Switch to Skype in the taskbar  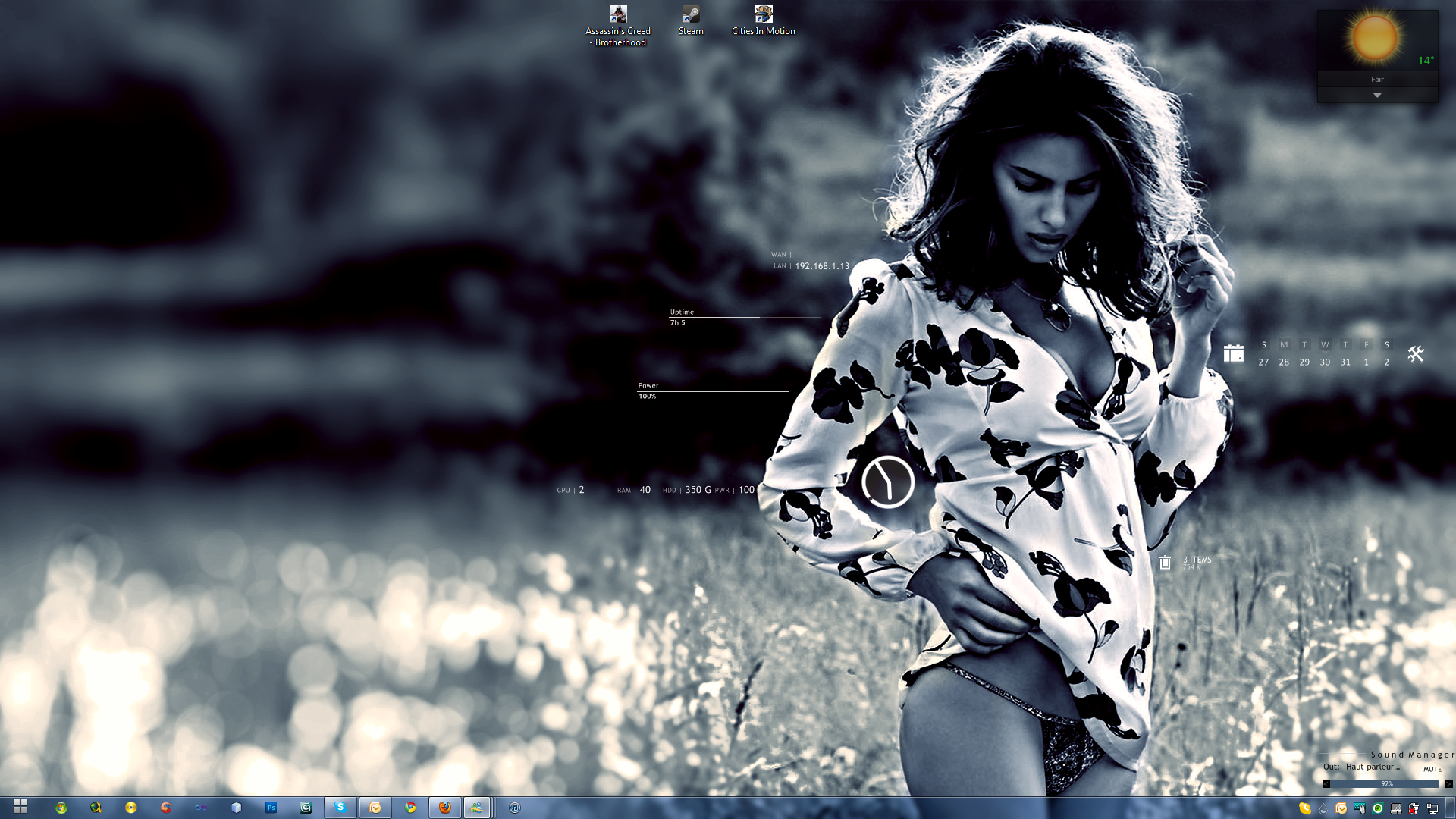pyautogui.click(x=340, y=808)
